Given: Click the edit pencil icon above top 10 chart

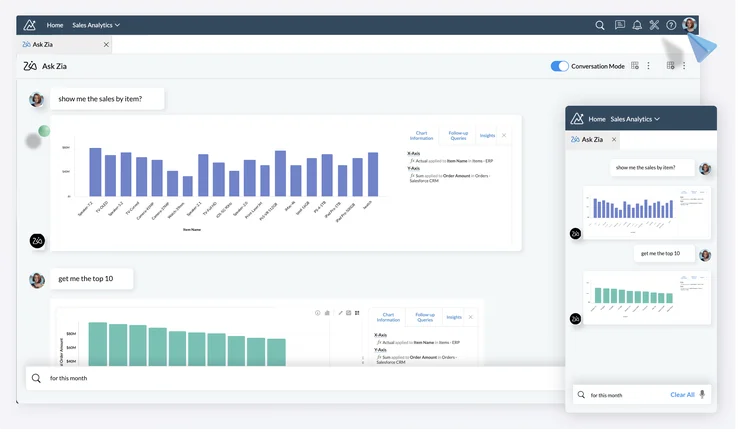Looking at the screenshot, I should 340,313.
